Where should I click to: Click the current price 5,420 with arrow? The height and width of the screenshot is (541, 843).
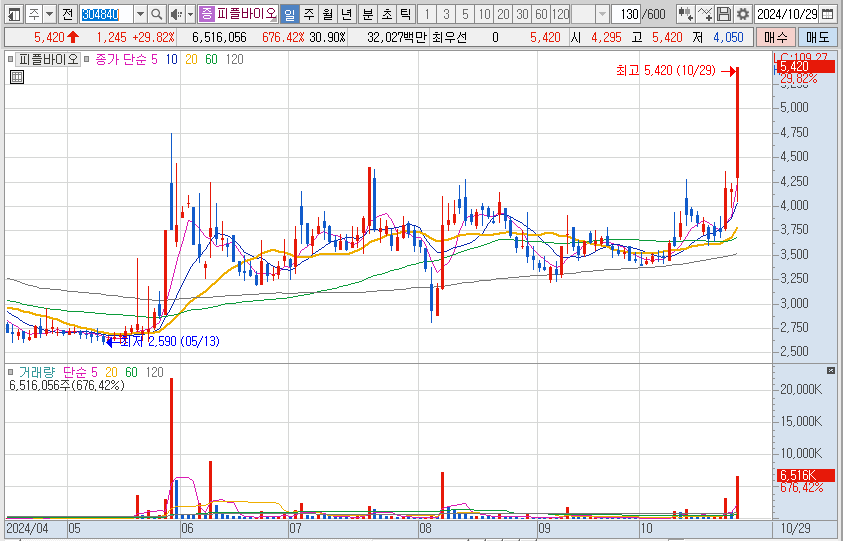click(x=56, y=38)
